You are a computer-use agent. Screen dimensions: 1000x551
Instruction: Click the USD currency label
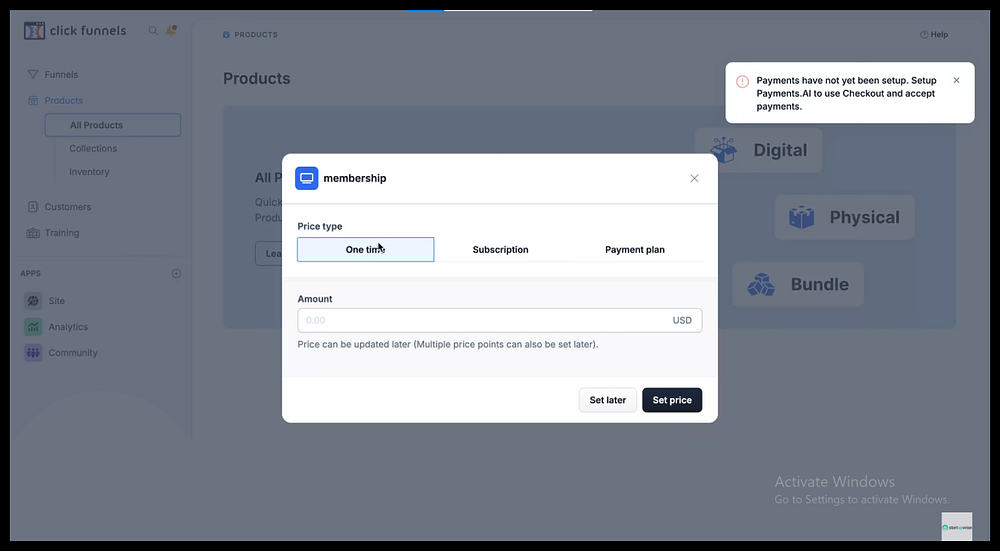682,320
